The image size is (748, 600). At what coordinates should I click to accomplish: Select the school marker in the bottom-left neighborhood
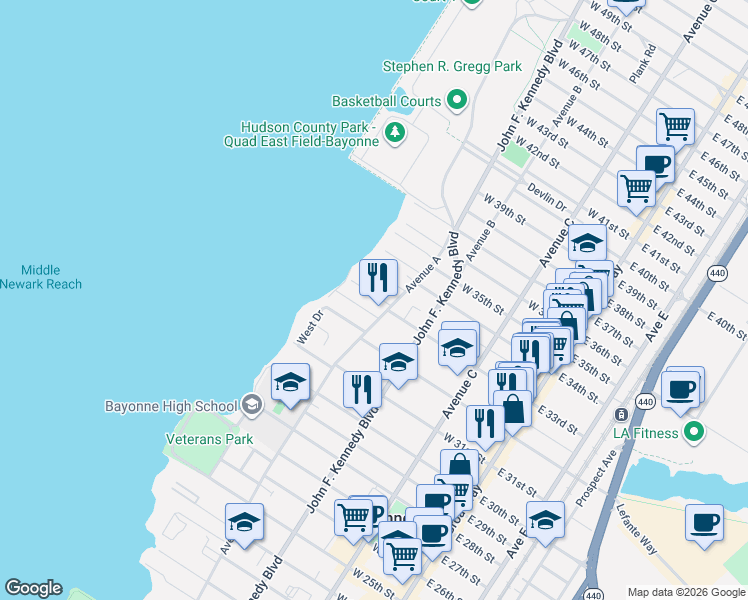(244, 522)
